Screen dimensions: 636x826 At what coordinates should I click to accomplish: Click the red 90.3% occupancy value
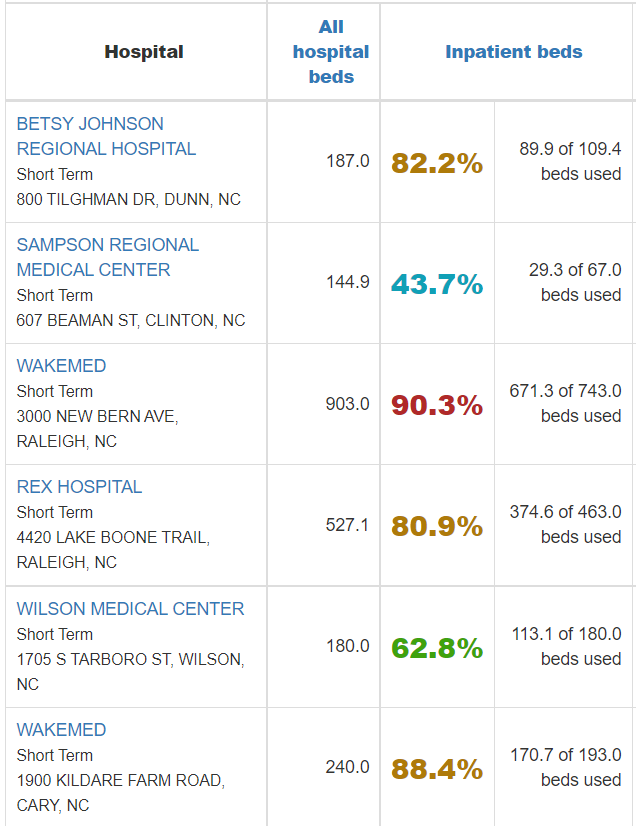point(437,405)
